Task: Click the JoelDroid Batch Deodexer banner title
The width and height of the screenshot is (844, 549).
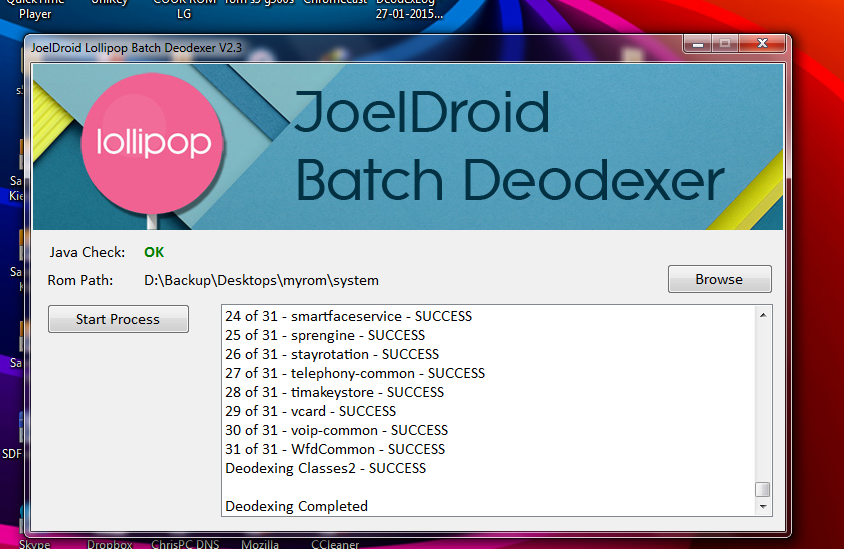Action: point(509,146)
